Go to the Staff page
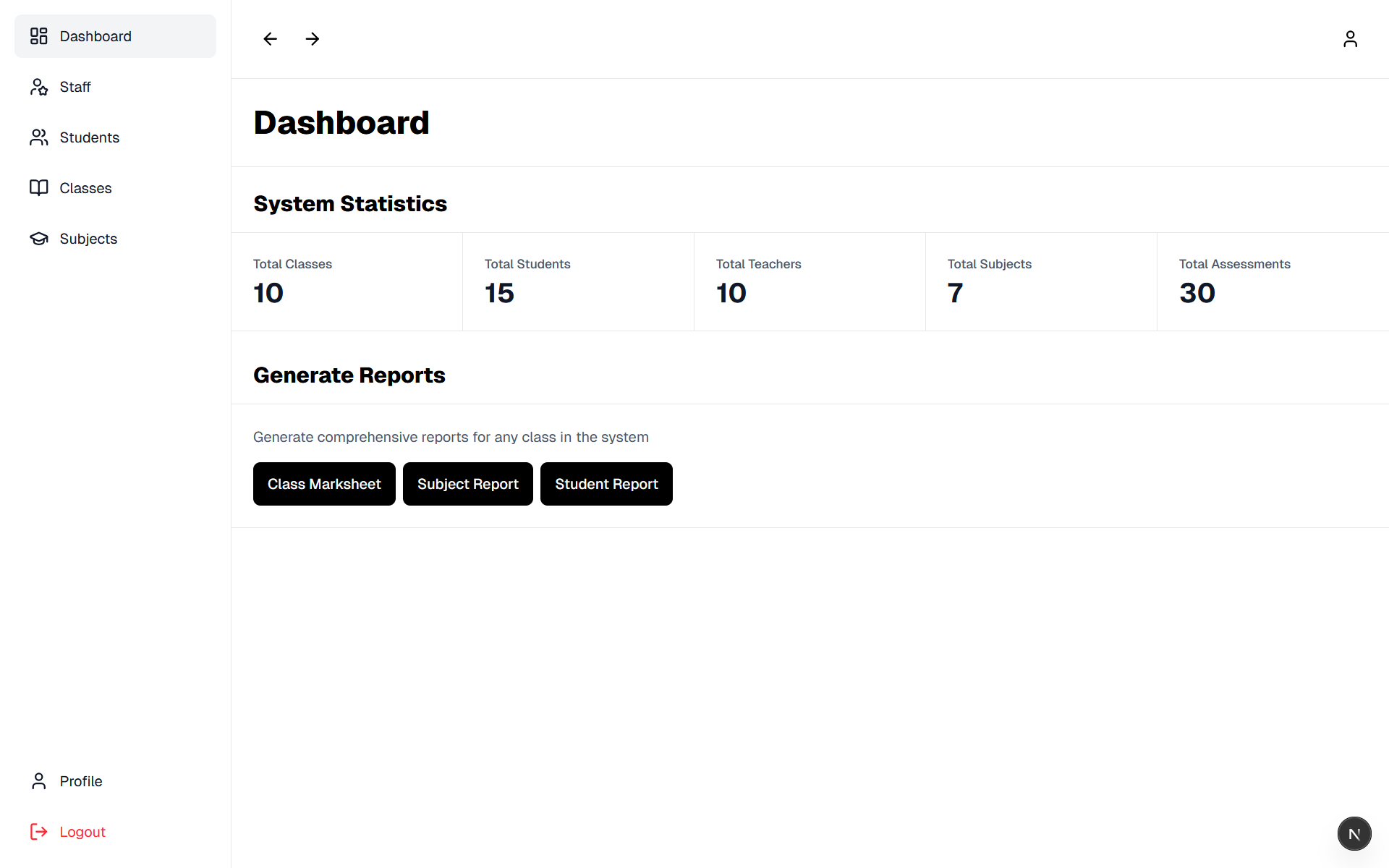 115,87
